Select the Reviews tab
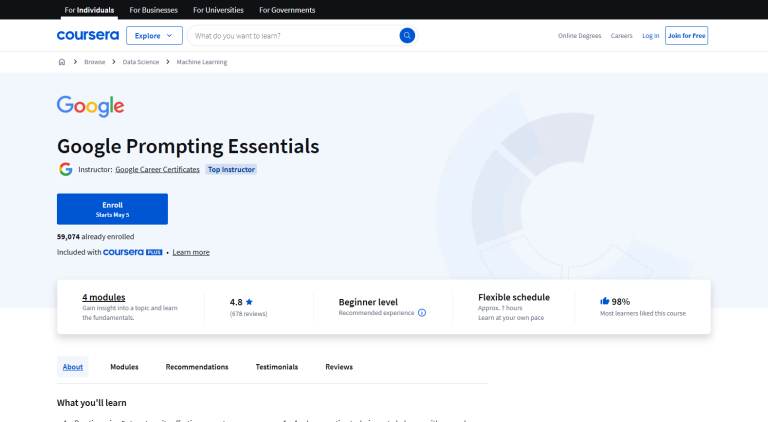Screen dimensions: 768x422 click(x=339, y=367)
